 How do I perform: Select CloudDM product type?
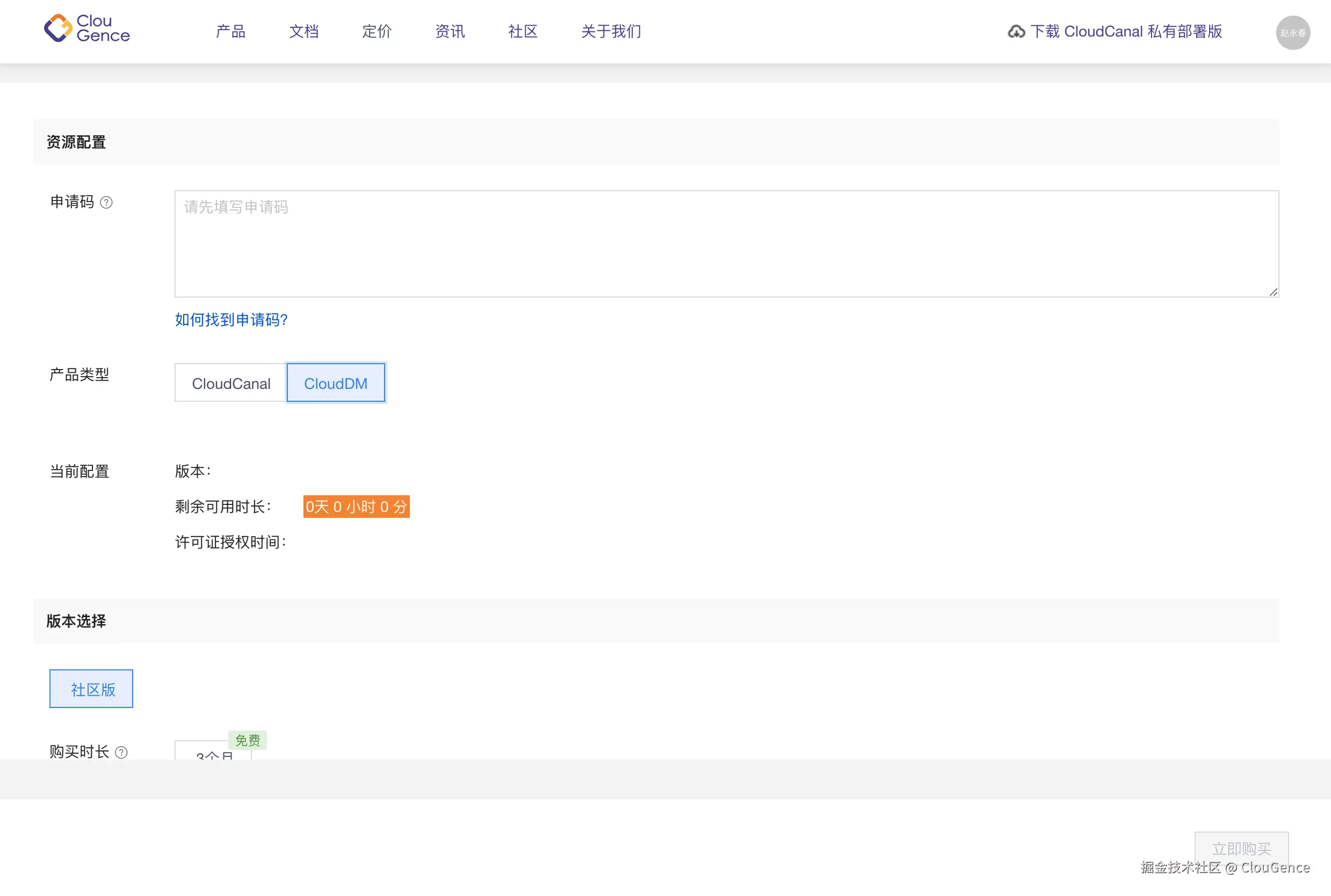pos(336,383)
